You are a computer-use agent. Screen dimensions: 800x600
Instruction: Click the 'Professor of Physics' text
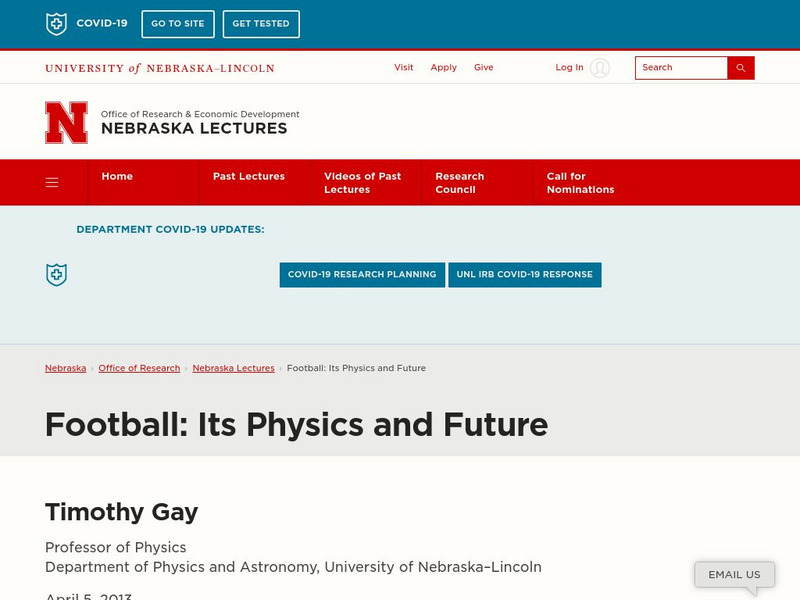[116, 547]
